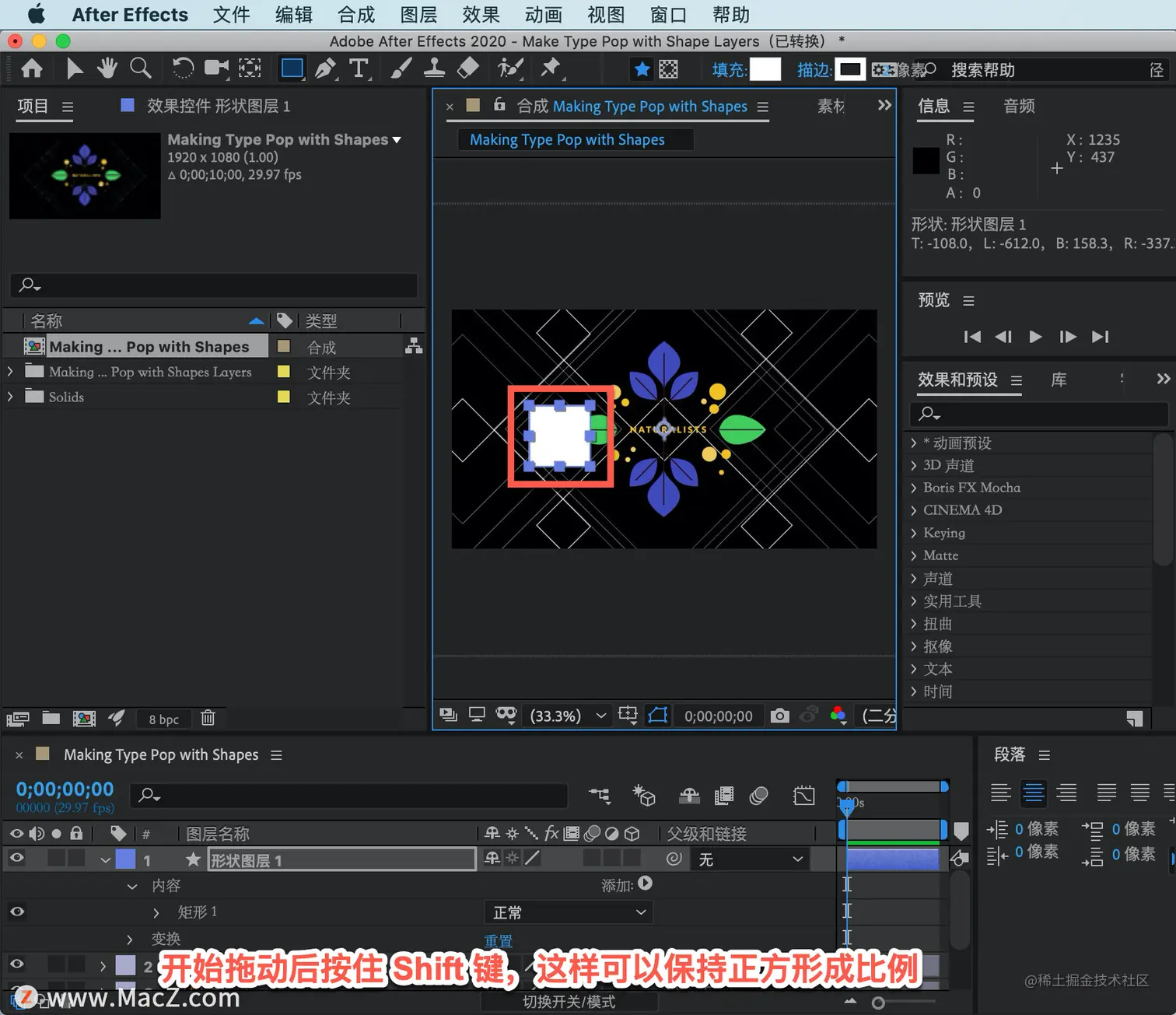Switch to the 音频 tab

[1019, 106]
